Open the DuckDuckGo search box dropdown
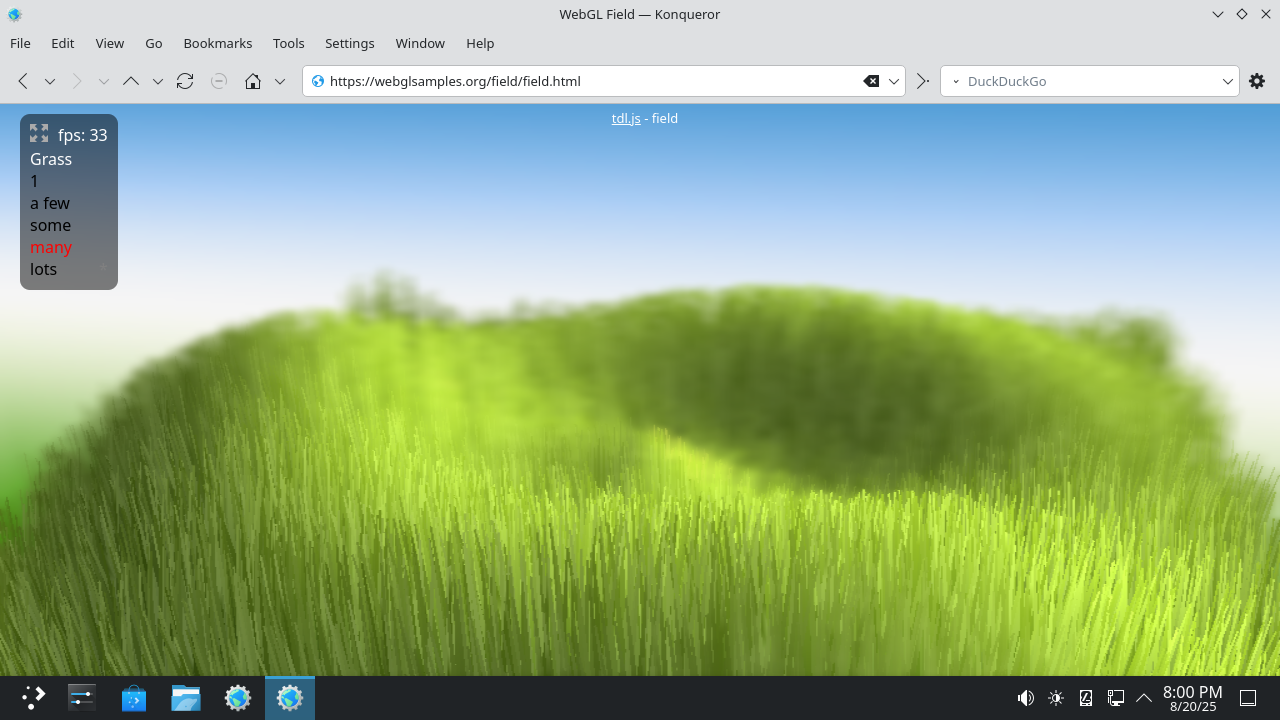Screen dimensions: 1280x720 [1228, 81]
